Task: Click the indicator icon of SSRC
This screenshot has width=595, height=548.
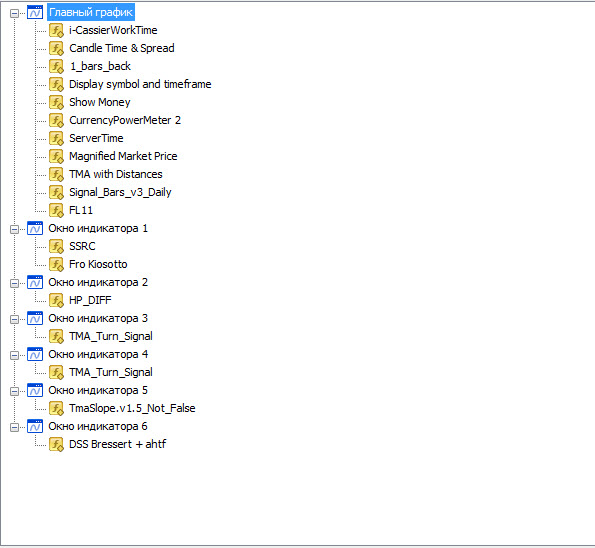Action: click(57, 247)
